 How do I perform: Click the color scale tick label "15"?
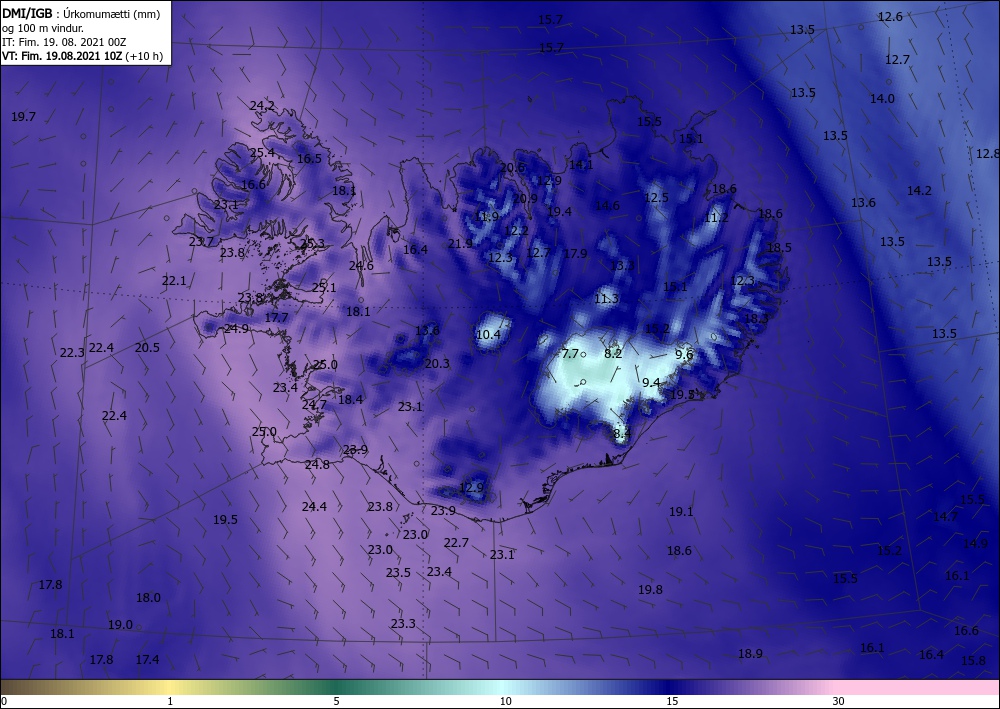click(672, 701)
